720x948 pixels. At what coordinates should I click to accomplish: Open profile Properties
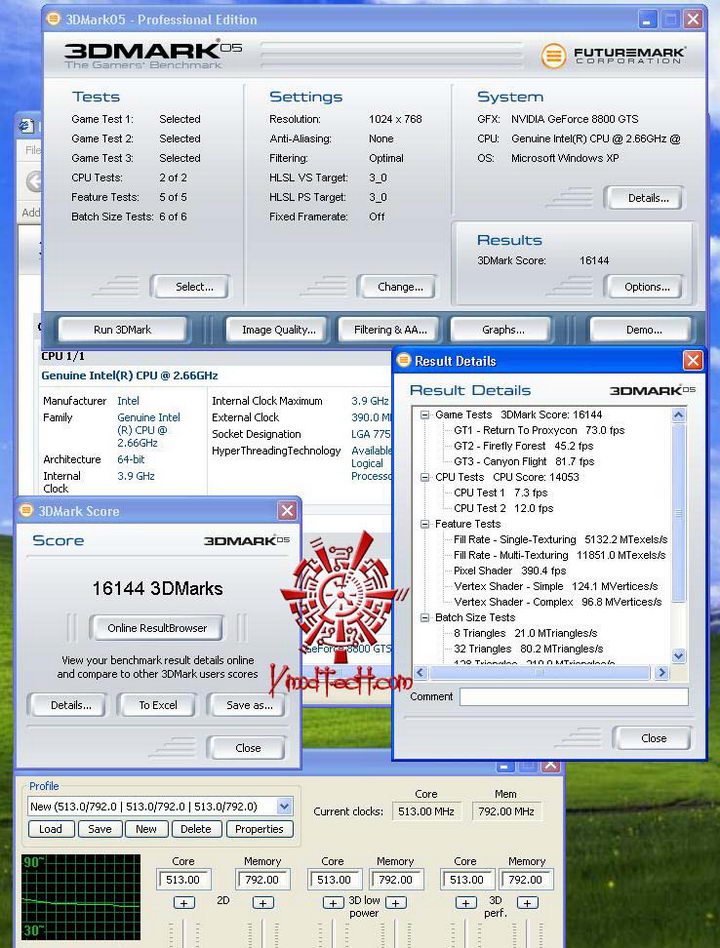point(259,829)
